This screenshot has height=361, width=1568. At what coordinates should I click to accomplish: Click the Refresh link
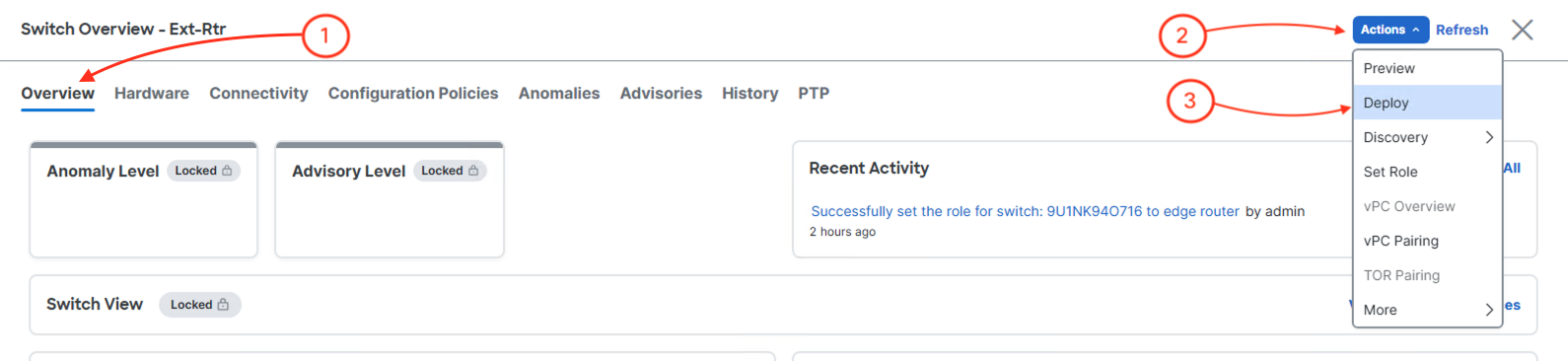tap(1461, 30)
